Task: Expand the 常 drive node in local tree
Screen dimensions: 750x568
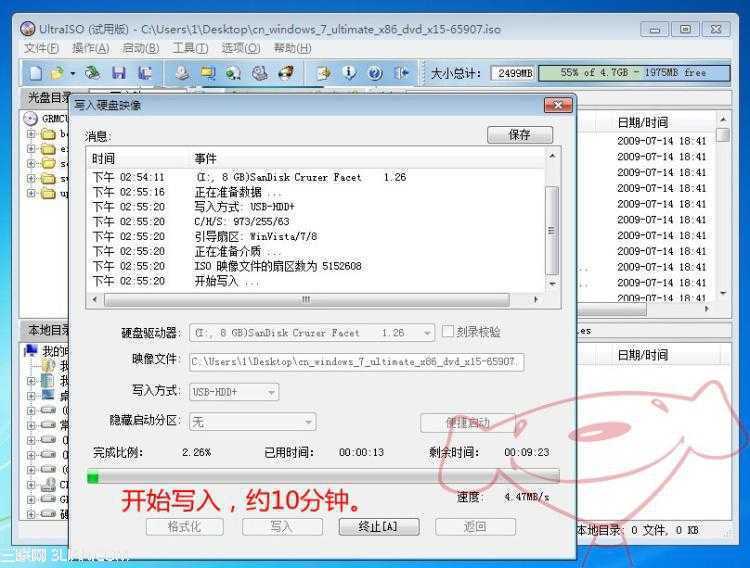Action: click(32, 425)
